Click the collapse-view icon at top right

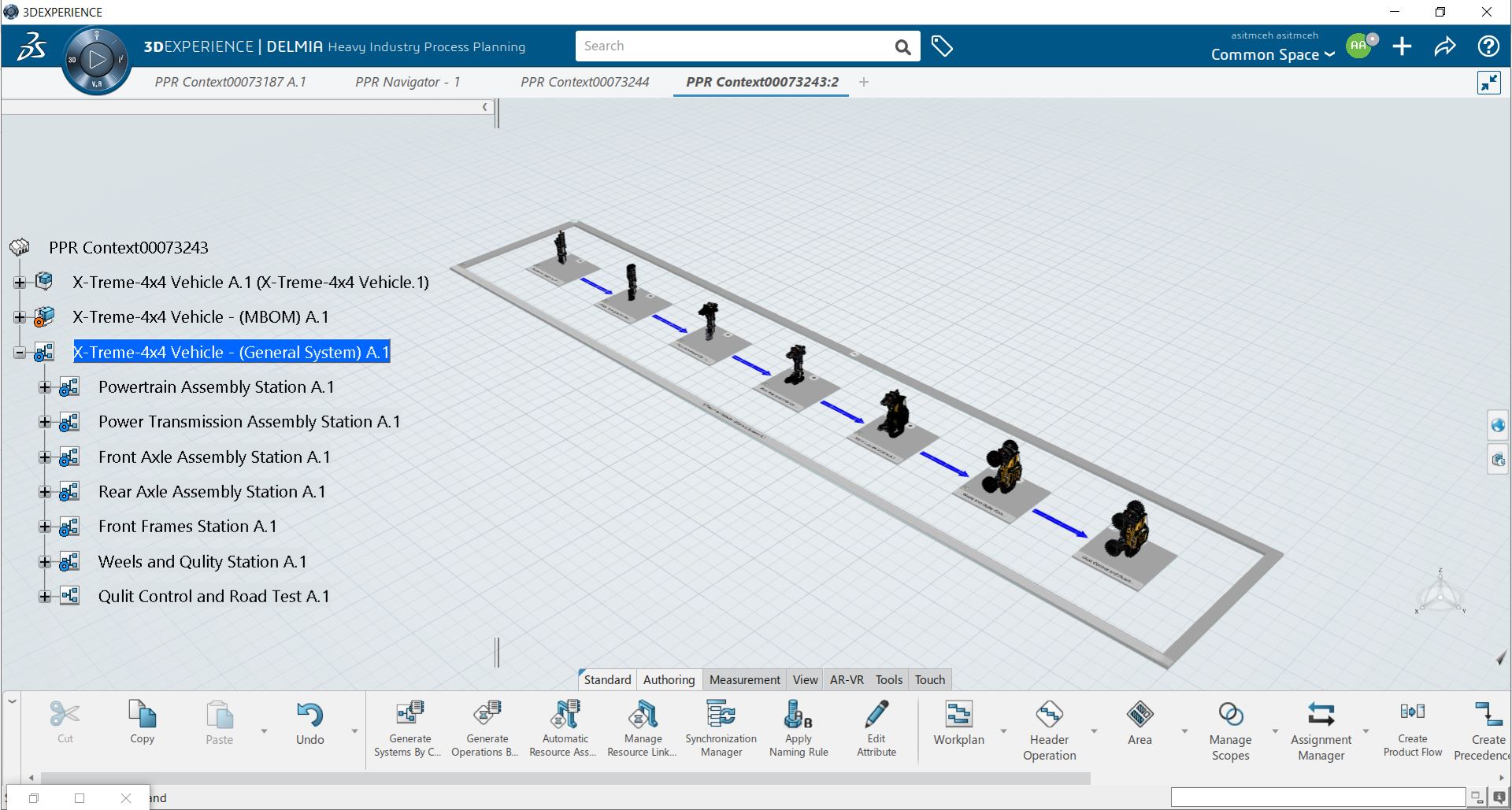click(x=1488, y=83)
